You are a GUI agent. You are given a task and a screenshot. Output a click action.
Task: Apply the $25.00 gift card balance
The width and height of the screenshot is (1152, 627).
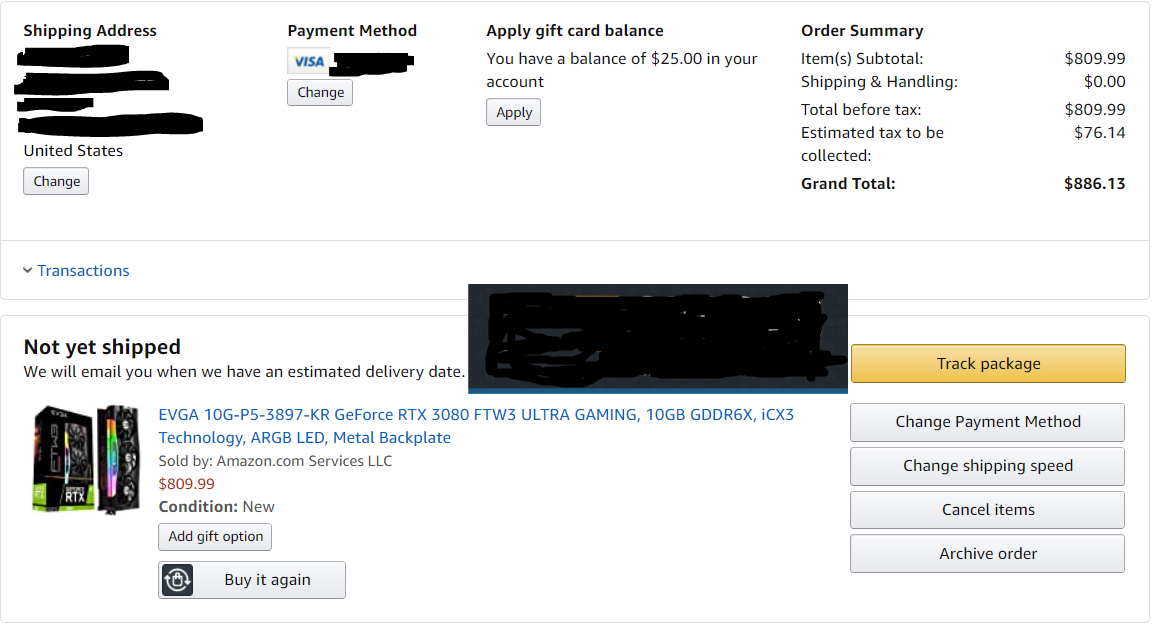514,112
